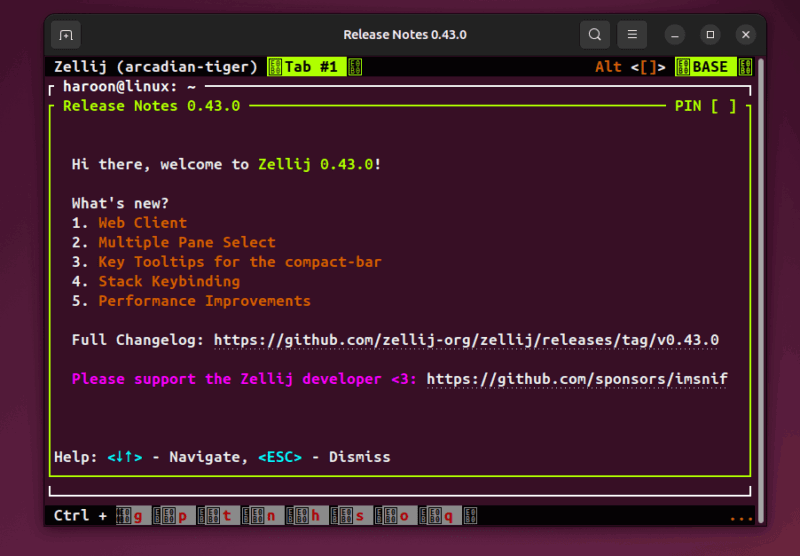Open Web Client release note

[x=142, y=223]
